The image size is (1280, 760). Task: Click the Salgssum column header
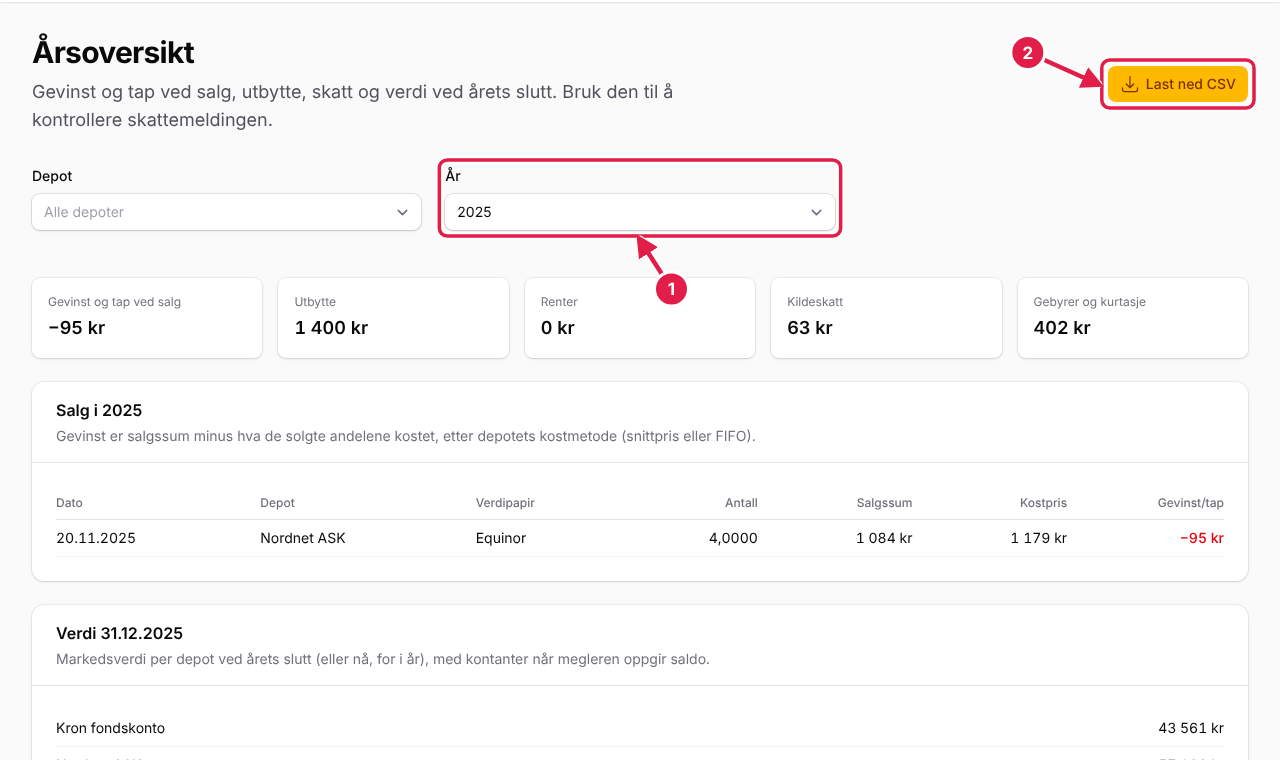884,503
